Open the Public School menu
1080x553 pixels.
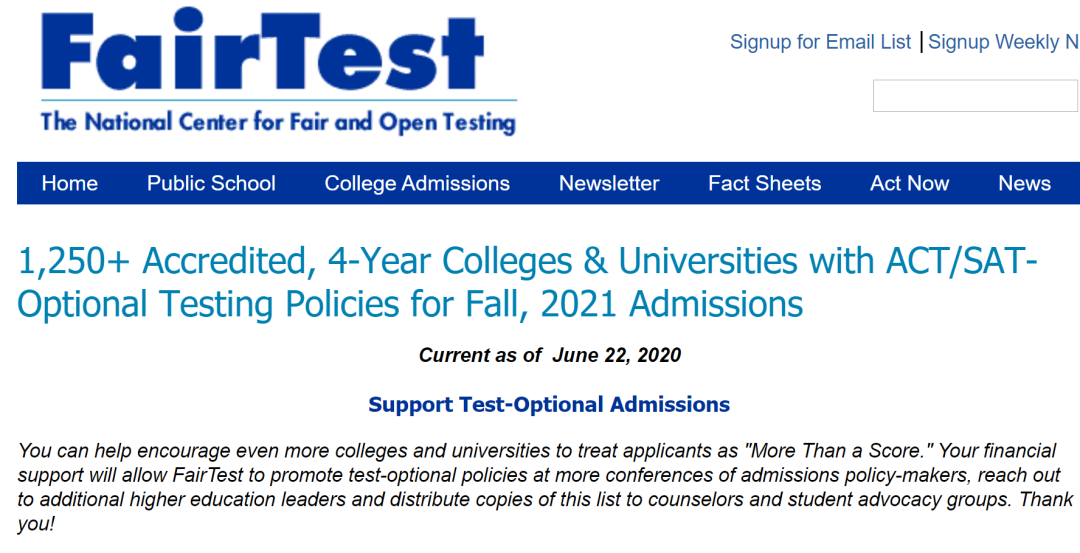[x=211, y=184]
